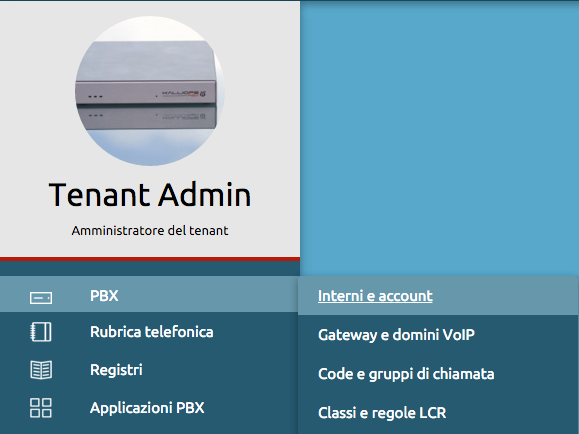Click the Tenant Admin user name

[150, 195]
